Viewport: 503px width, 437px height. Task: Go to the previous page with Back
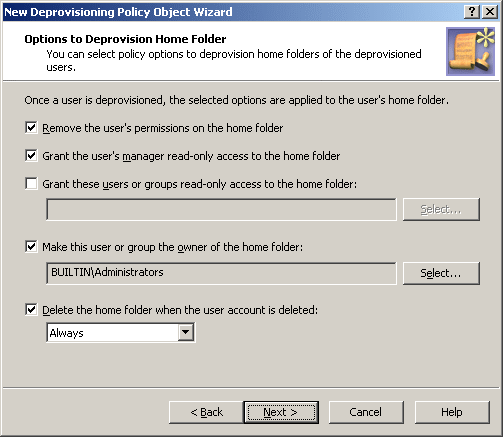tap(206, 412)
